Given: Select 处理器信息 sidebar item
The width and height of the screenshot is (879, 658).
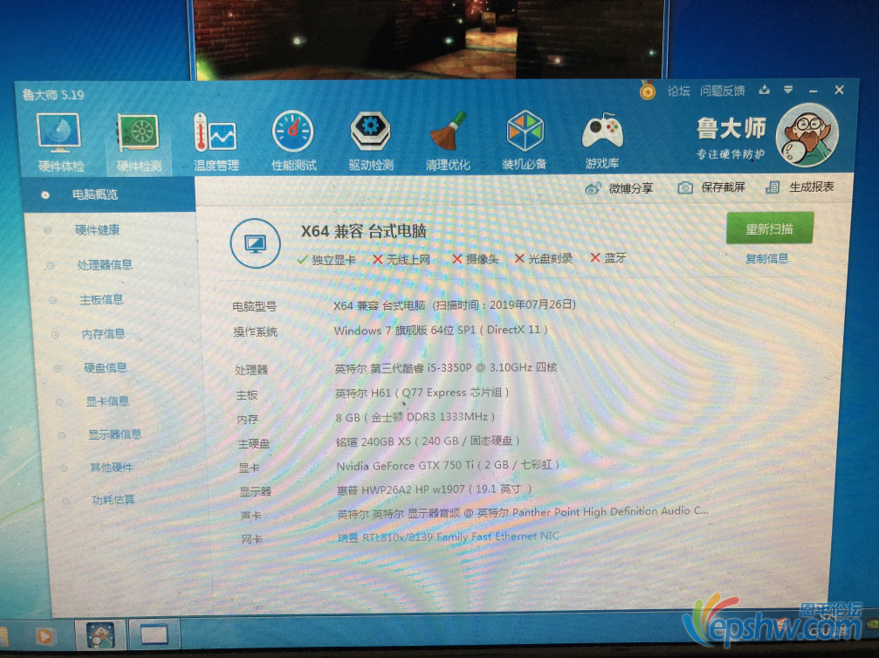Looking at the screenshot, I should pos(105,265).
